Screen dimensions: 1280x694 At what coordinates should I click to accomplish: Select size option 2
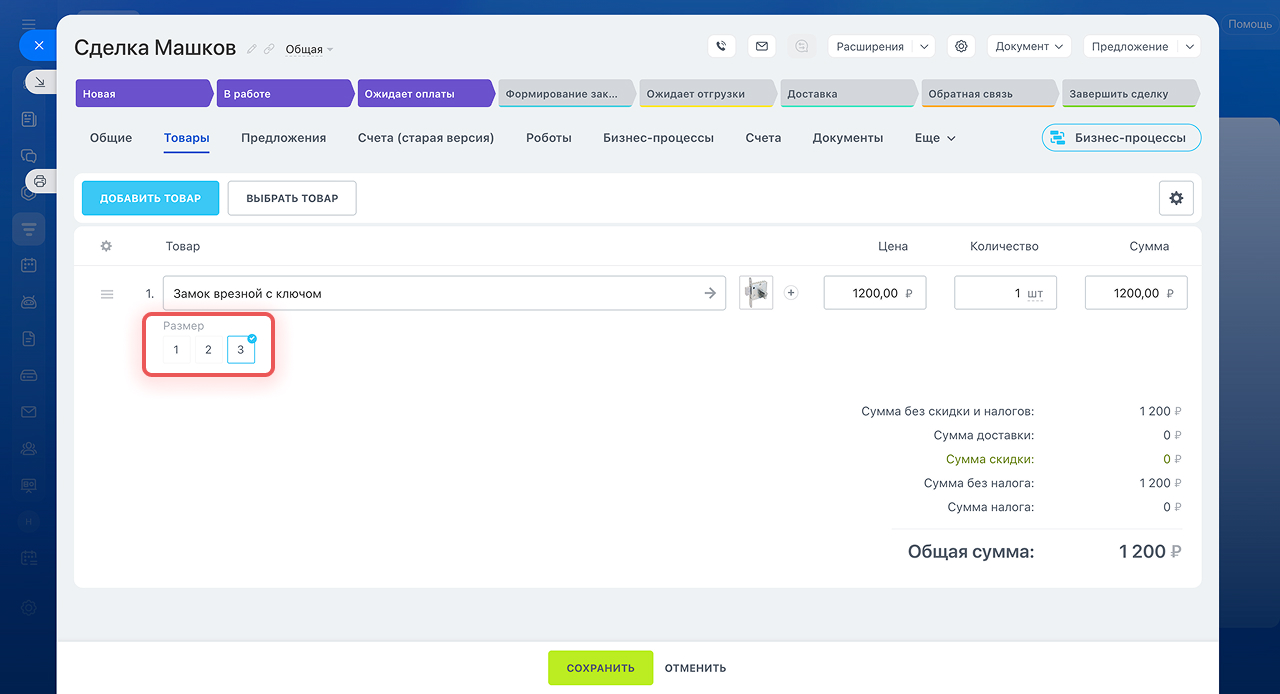coord(208,350)
